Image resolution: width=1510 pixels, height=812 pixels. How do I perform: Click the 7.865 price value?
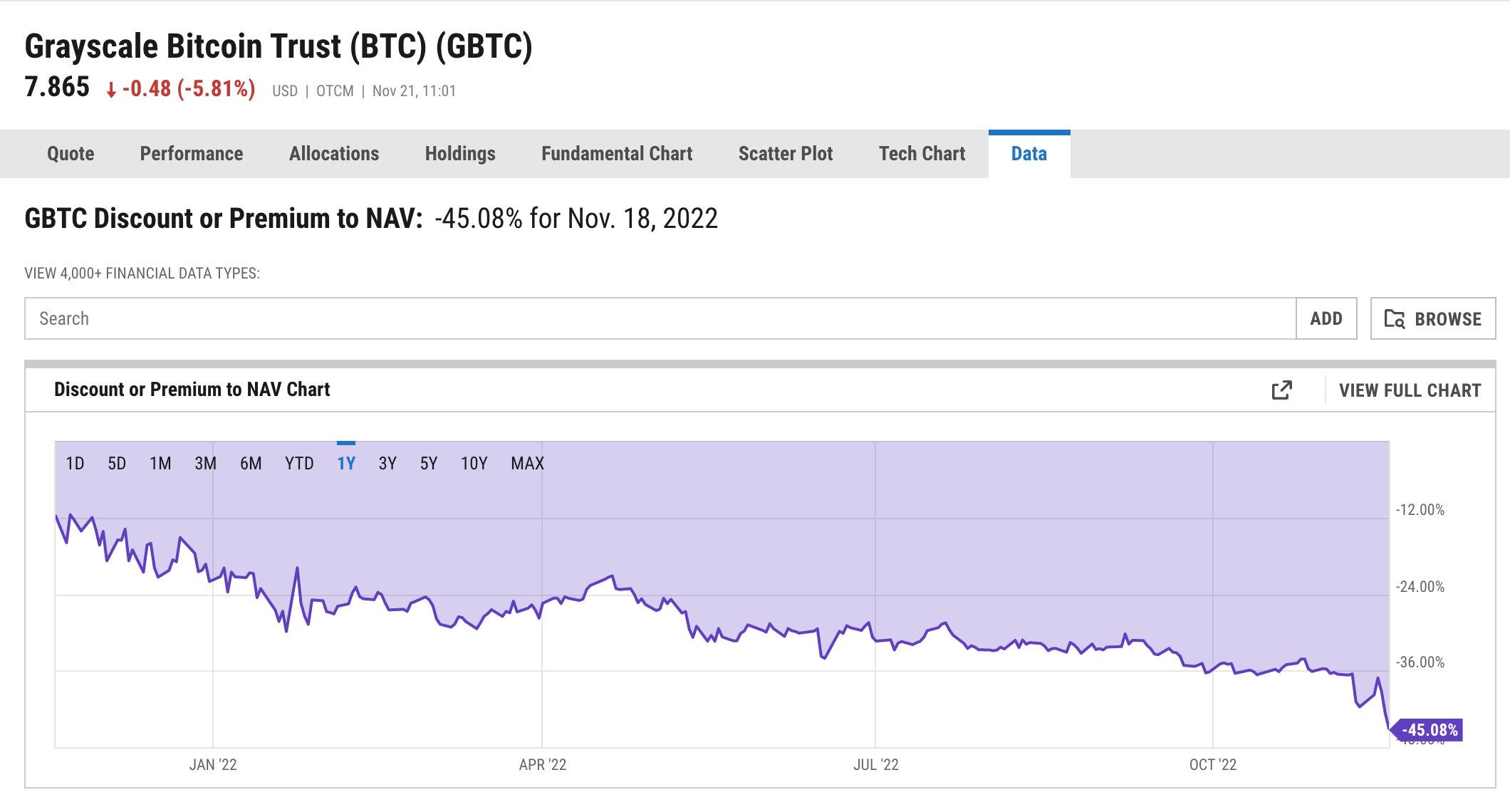point(57,88)
